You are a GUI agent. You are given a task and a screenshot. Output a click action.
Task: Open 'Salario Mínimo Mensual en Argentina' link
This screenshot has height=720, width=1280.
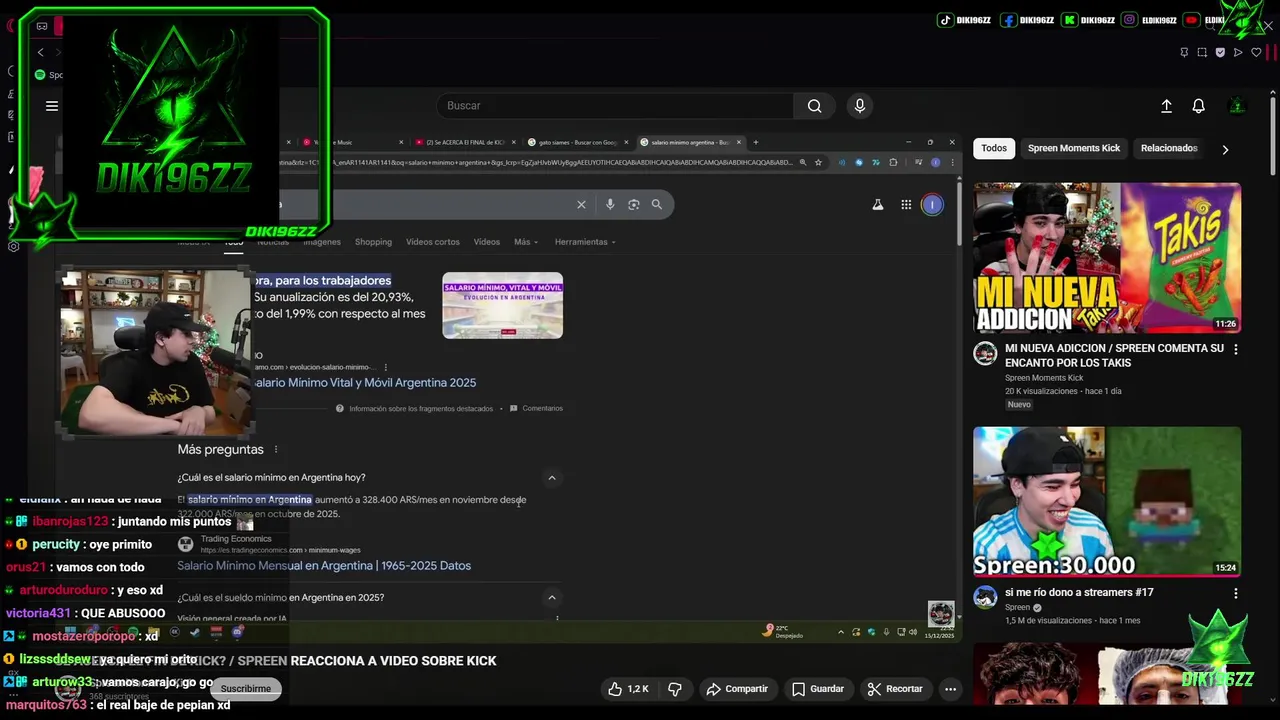[324, 566]
